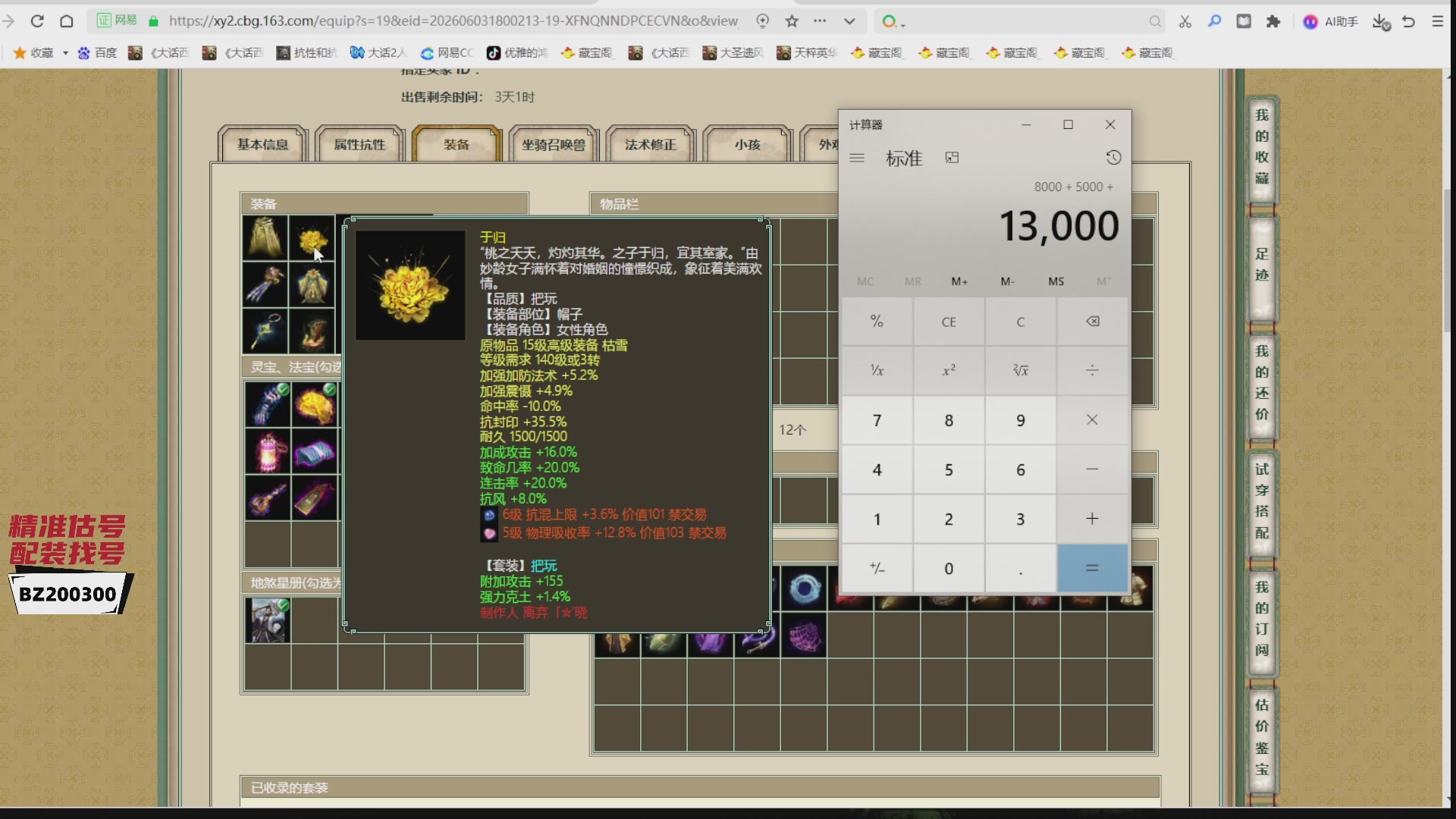Open browser extensions puzzle icon
1456x819 pixels.
click(x=1273, y=21)
